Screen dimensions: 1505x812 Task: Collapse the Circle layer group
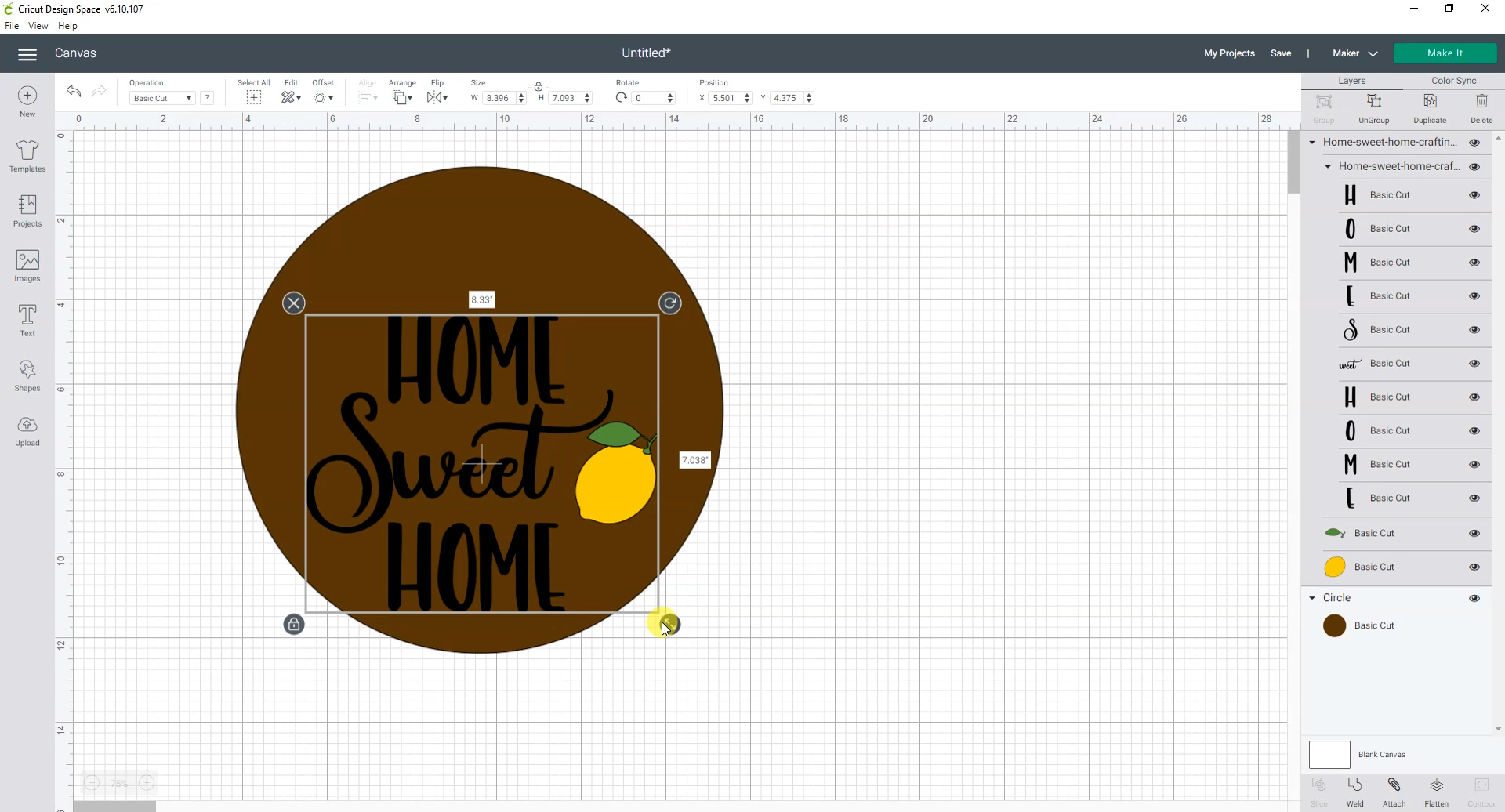click(x=1312, y=598)
